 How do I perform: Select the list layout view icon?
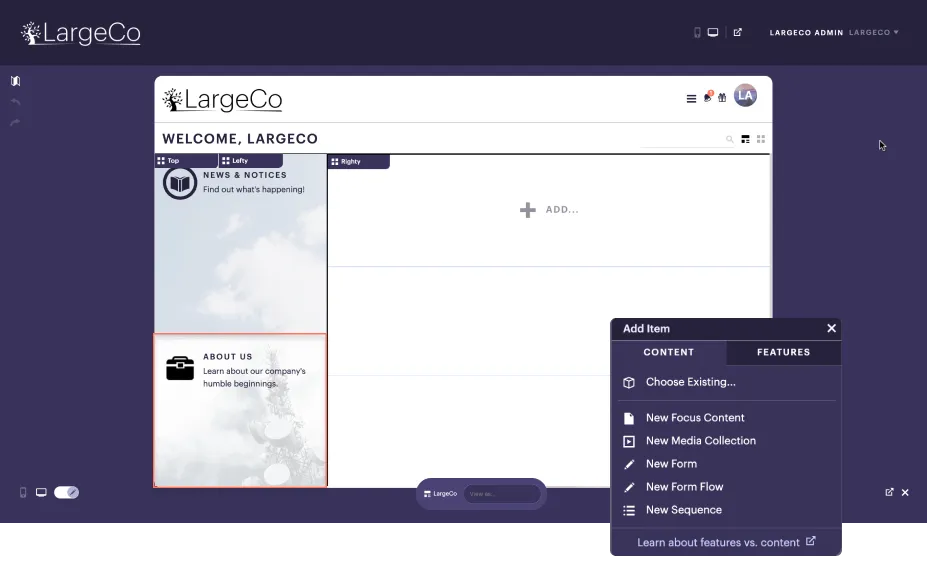746,139
